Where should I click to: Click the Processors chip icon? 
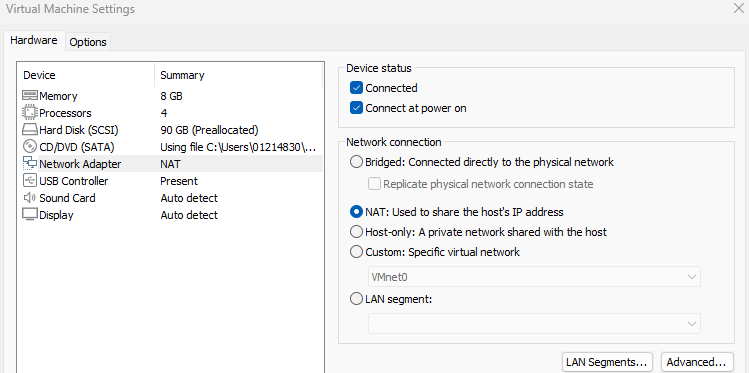(x=30, y=113)
